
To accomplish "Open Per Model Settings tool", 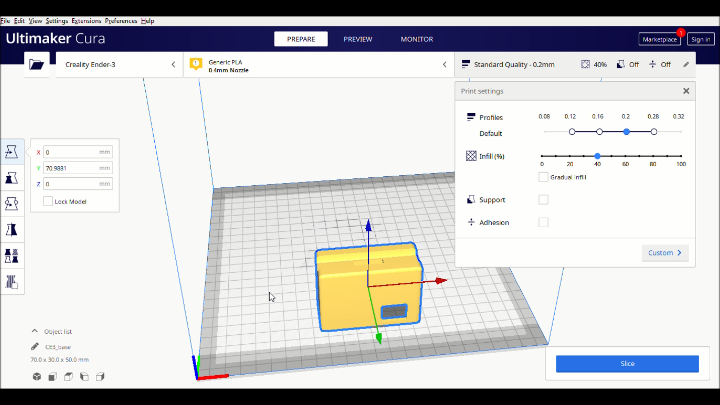I will click(x=11, y=255).
